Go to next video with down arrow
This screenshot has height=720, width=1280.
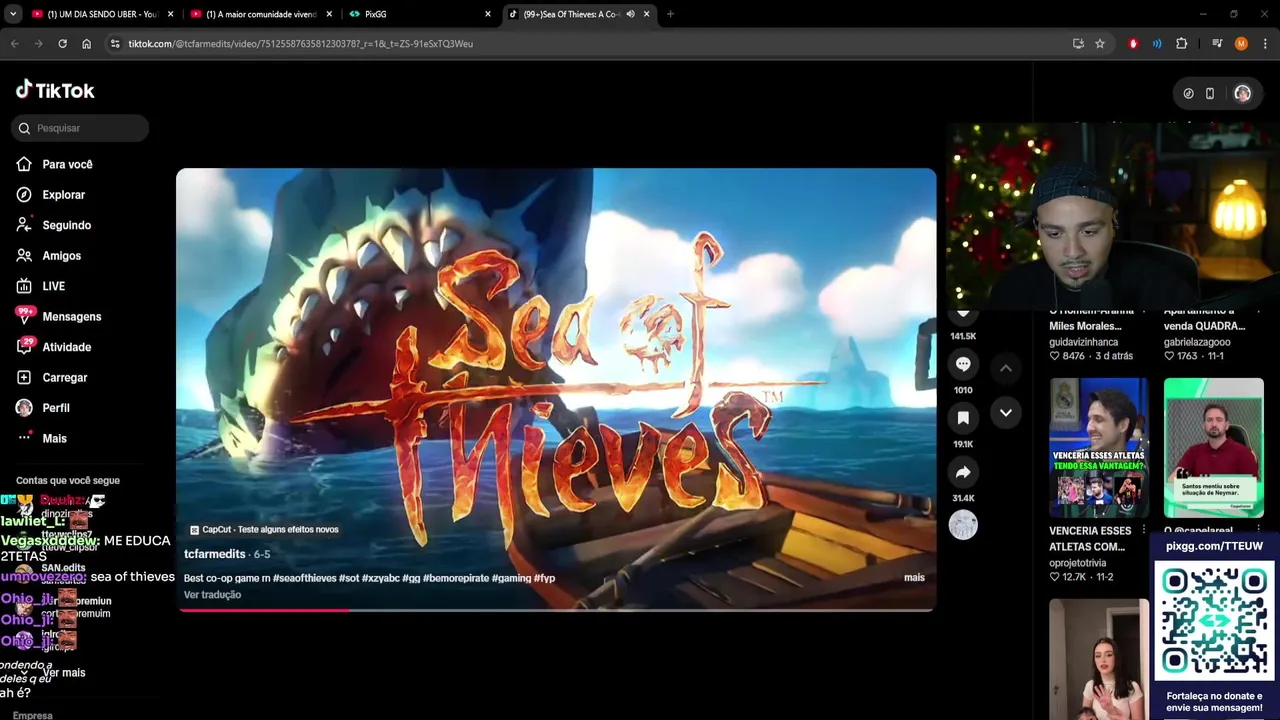coord(1006,412)
